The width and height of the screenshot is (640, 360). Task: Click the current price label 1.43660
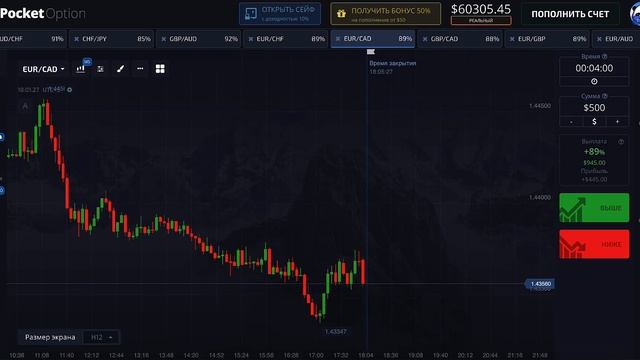point(540,284)
